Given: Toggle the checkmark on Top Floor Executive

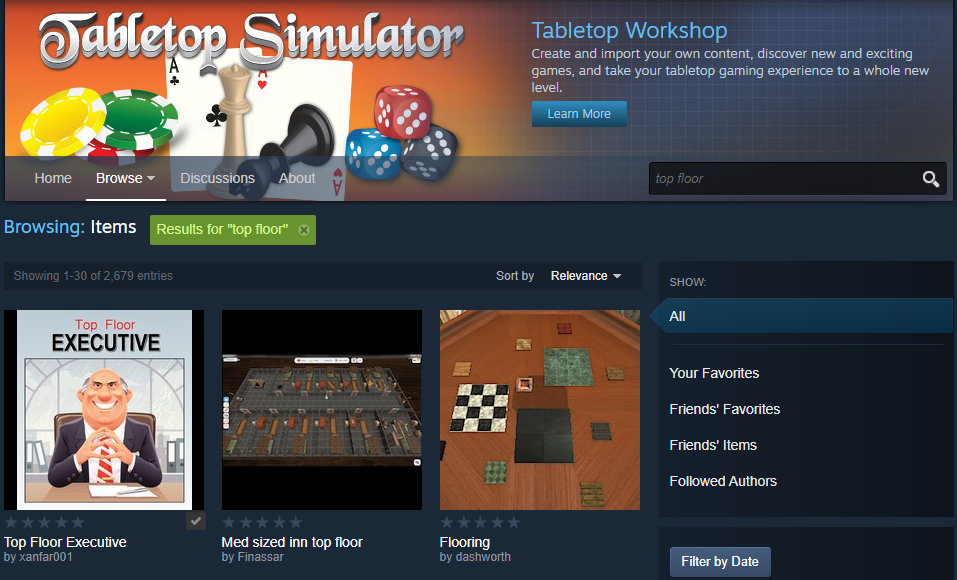Looking at the screenshot, I should (196, 521).
